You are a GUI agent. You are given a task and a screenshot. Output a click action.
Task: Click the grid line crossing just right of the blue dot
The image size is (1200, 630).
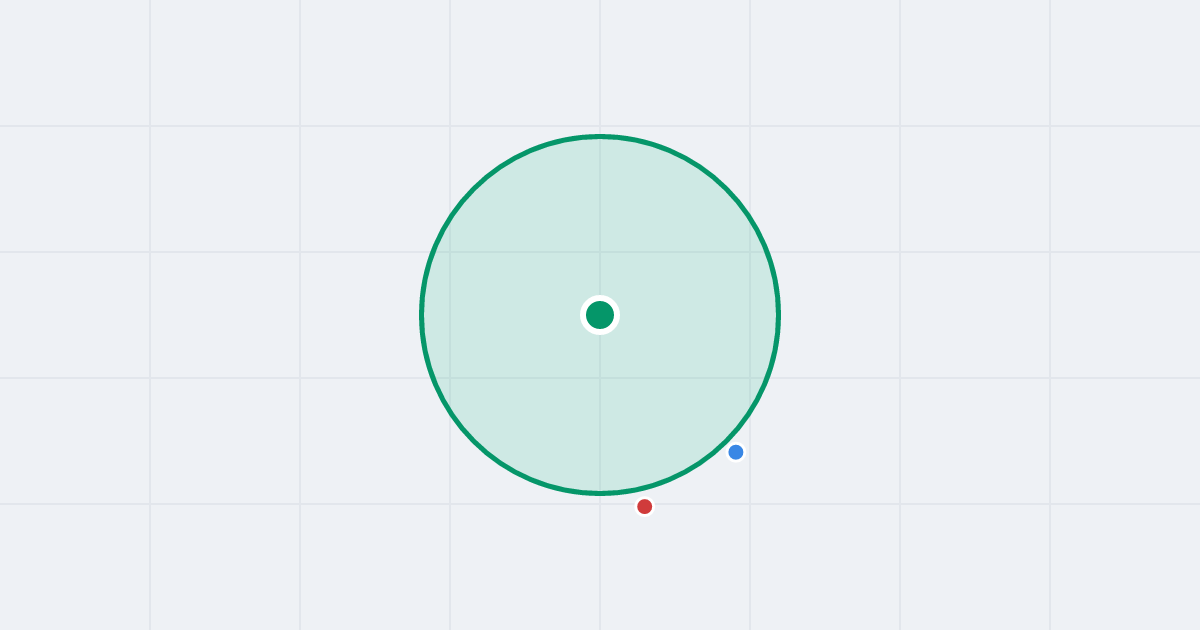750,452
